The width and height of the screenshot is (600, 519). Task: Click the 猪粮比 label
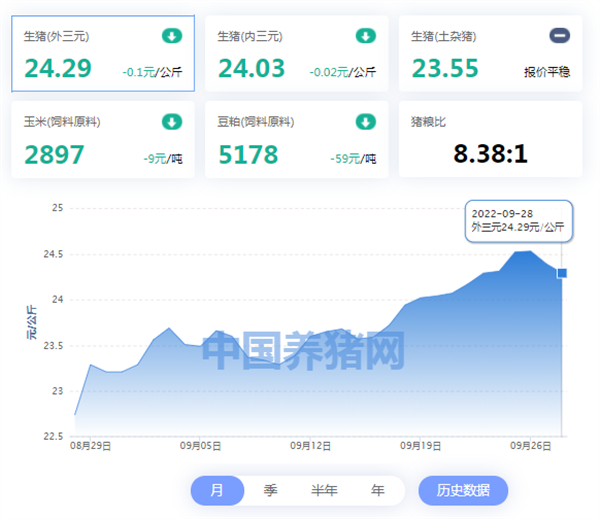(428, 122)
